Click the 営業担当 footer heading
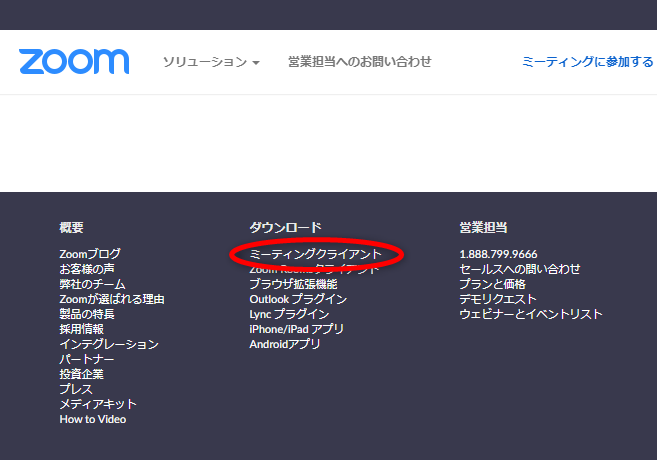Viewport: 657px width, 460px height. point(483,227)
